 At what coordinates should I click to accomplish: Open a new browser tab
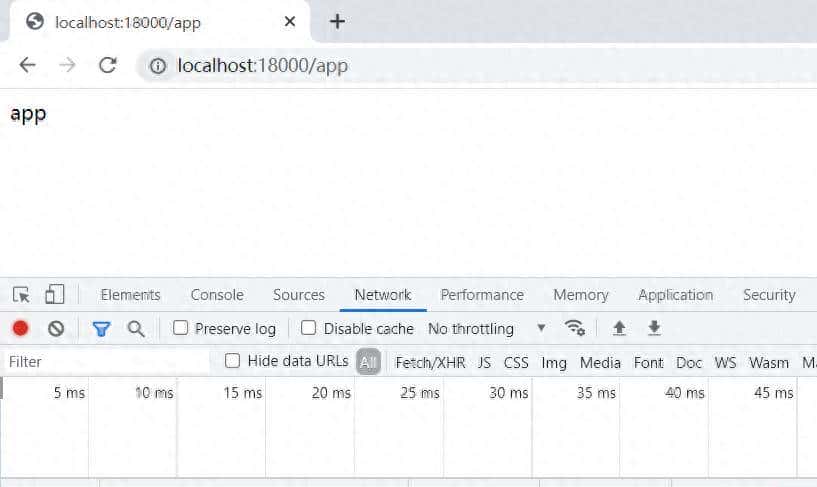tap(337, 22)
